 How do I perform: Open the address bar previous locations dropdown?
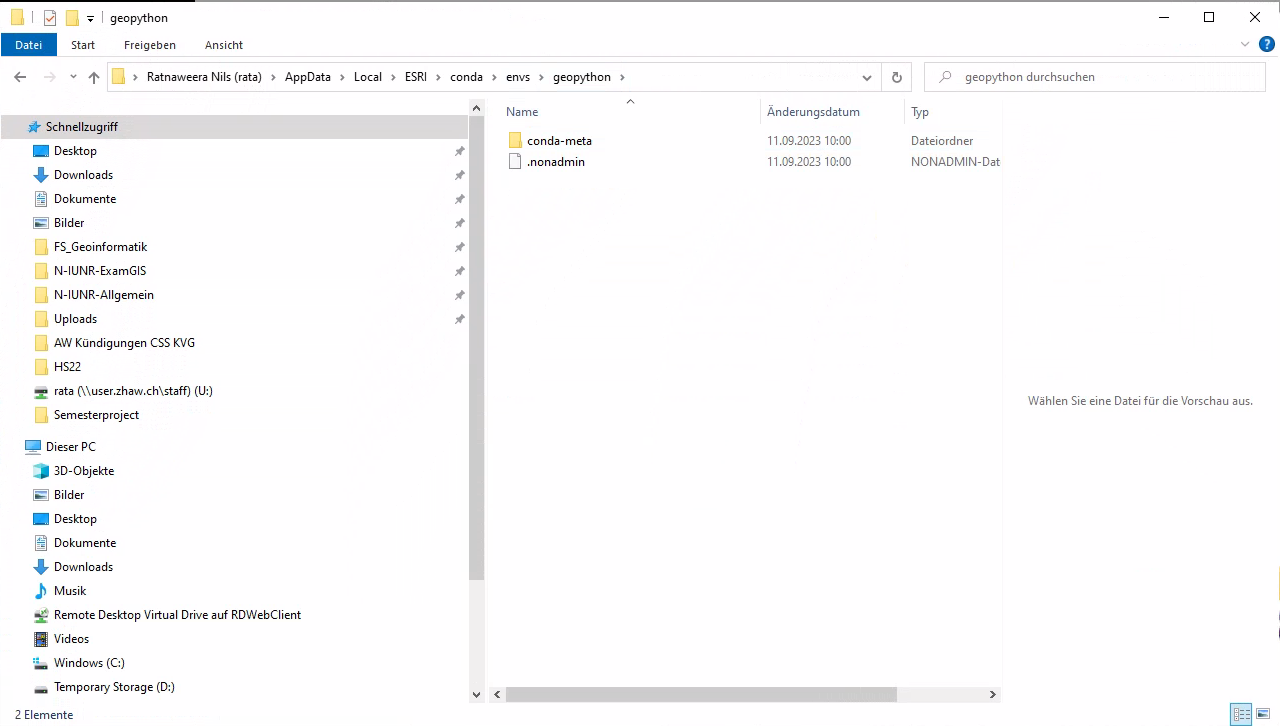point(866,77)
